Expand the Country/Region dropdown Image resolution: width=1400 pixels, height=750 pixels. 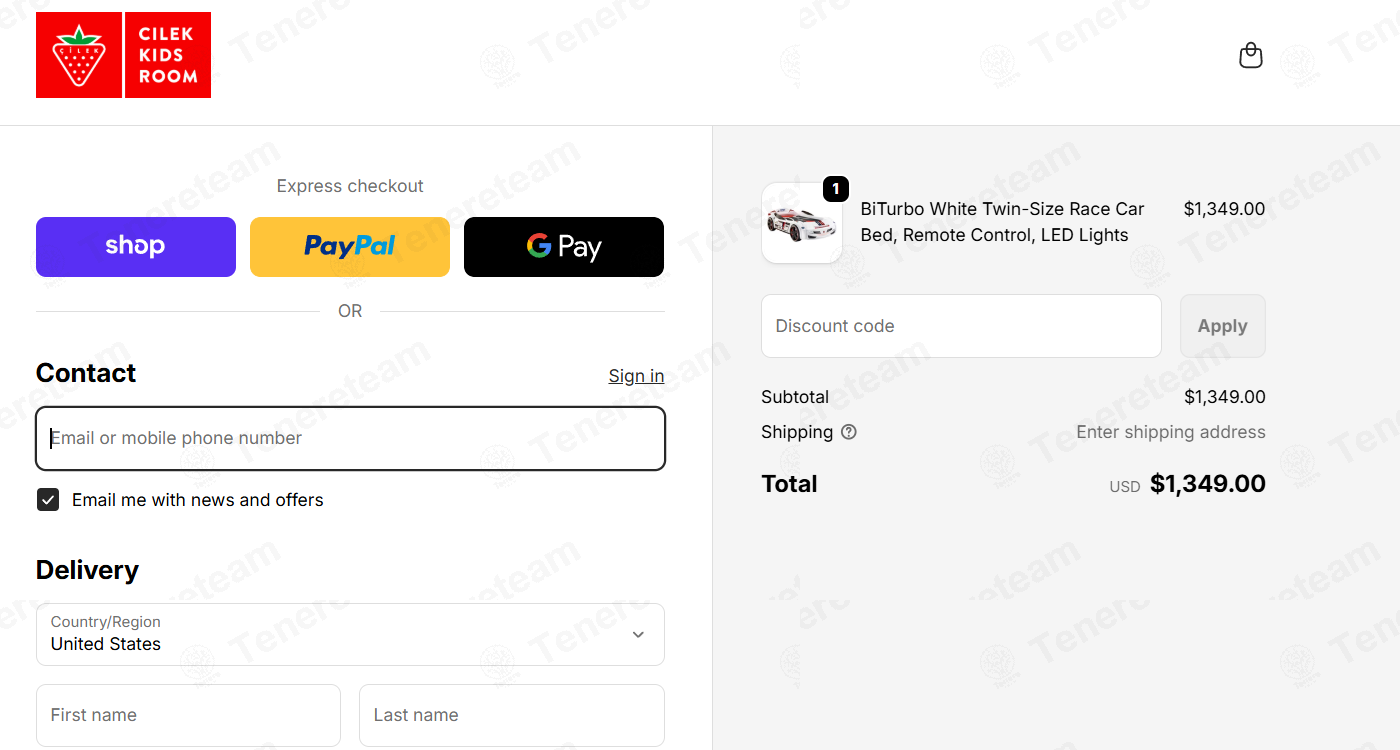(x=350, y=634)
